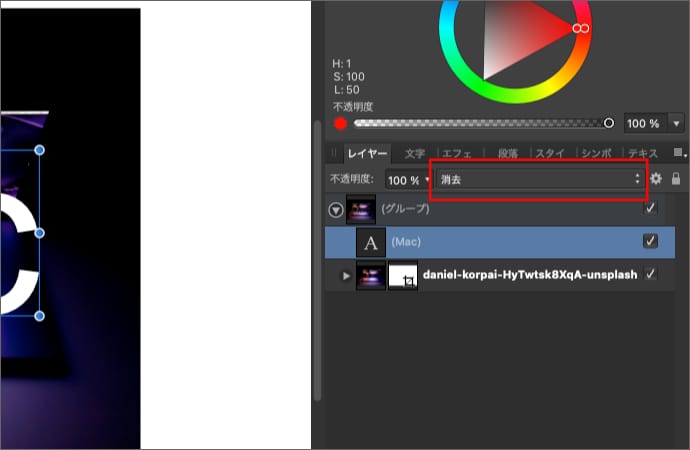690x450 pixels.
Task: Click the red color dot indicator
Action: pos(341,124)
